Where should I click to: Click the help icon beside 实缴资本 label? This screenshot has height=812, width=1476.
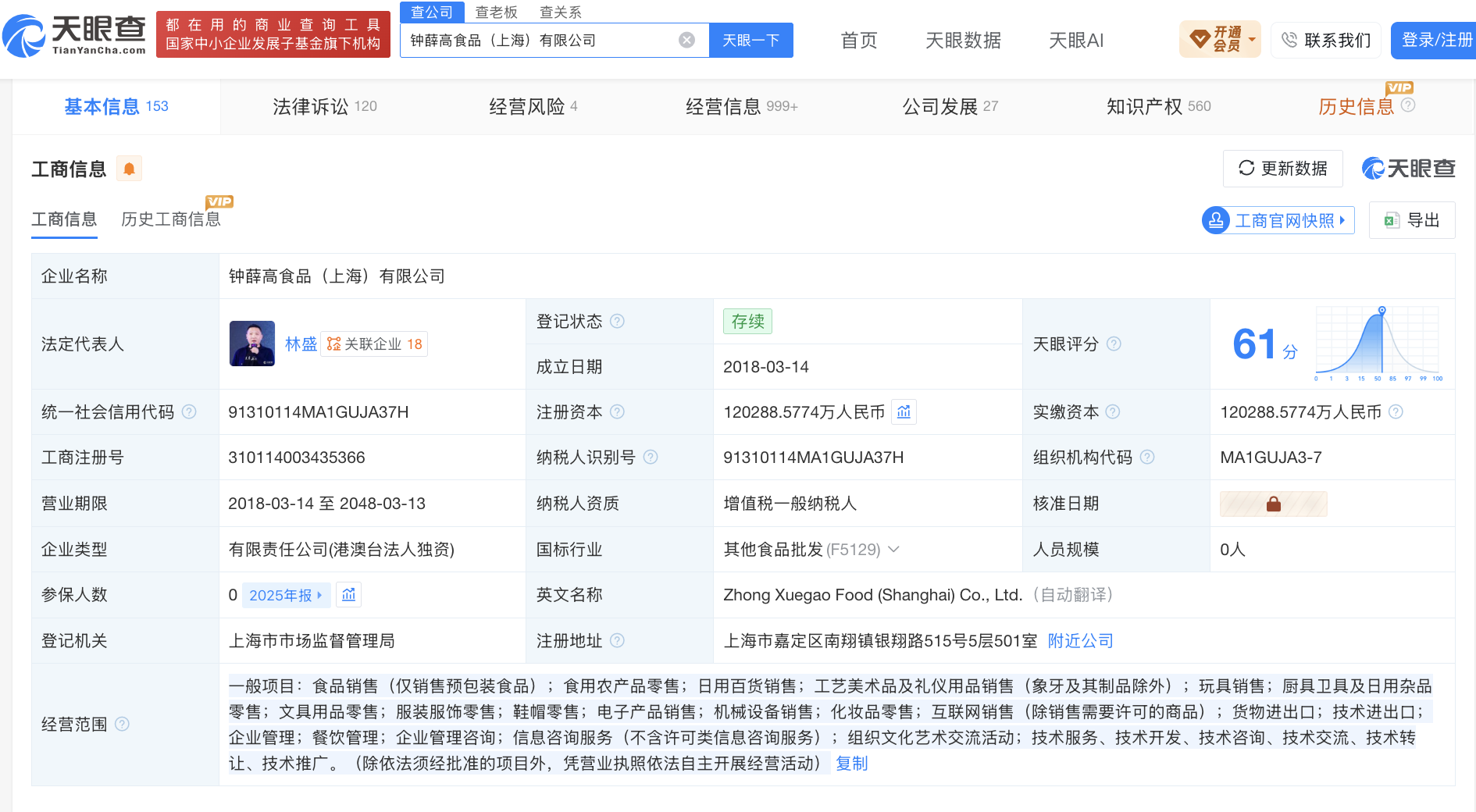[x=1113, y=411]
